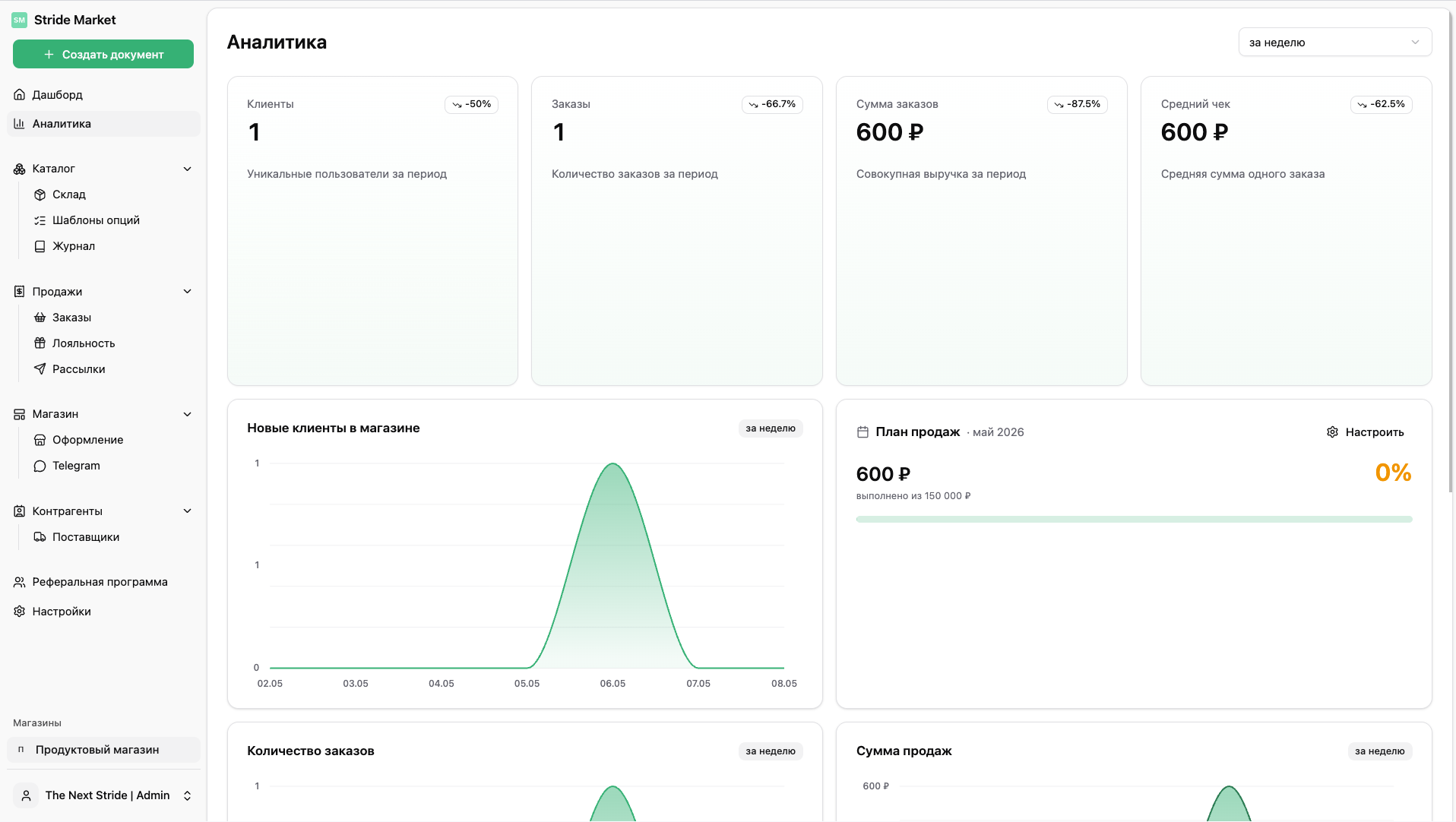Click The Next Stride | Admin account
The height and width of the screenshot is (822, 1456).
click(x=103, y=795)
